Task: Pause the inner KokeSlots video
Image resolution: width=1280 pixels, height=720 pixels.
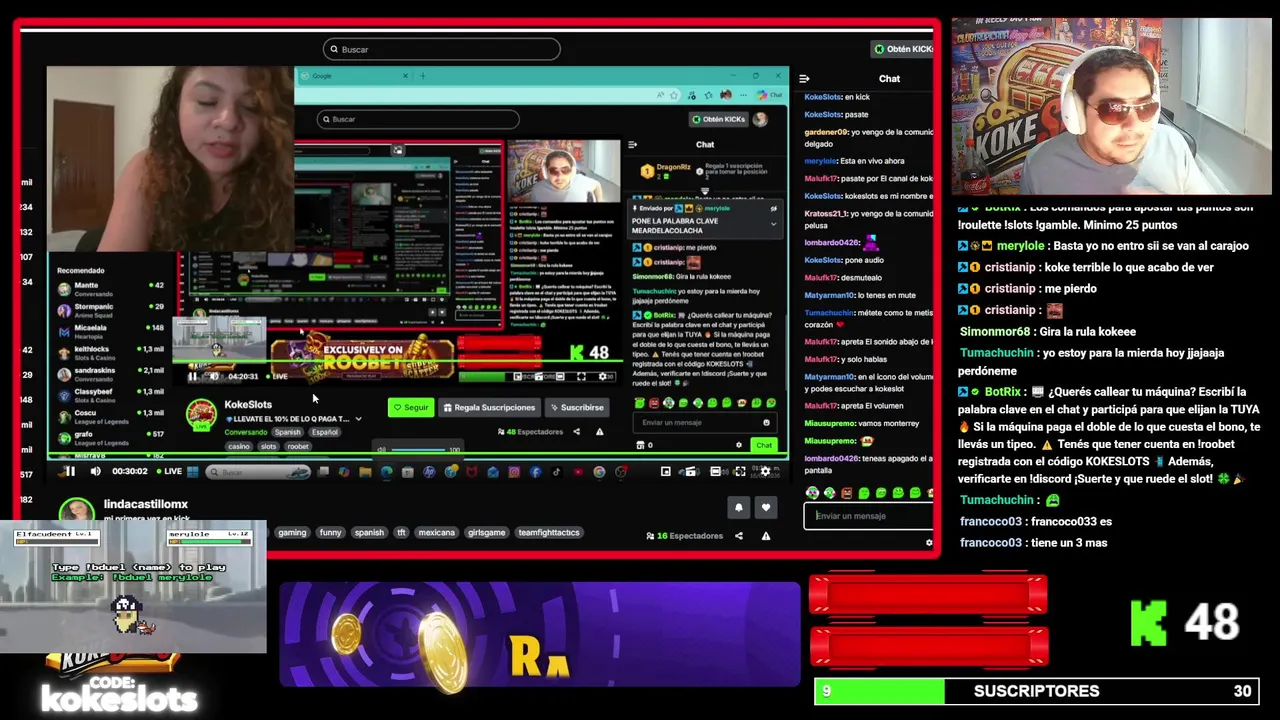Action: tap(192, 376)
